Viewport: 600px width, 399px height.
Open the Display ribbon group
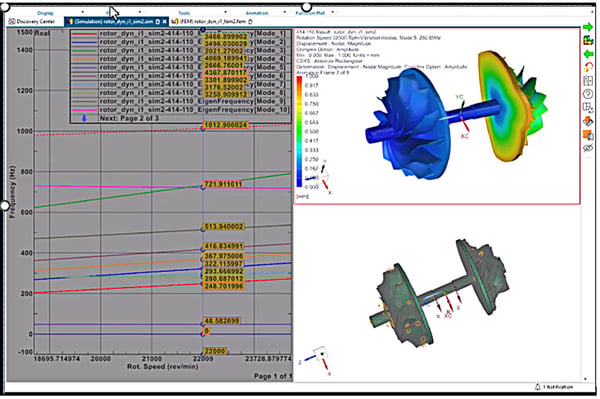[x=46, y=13]
